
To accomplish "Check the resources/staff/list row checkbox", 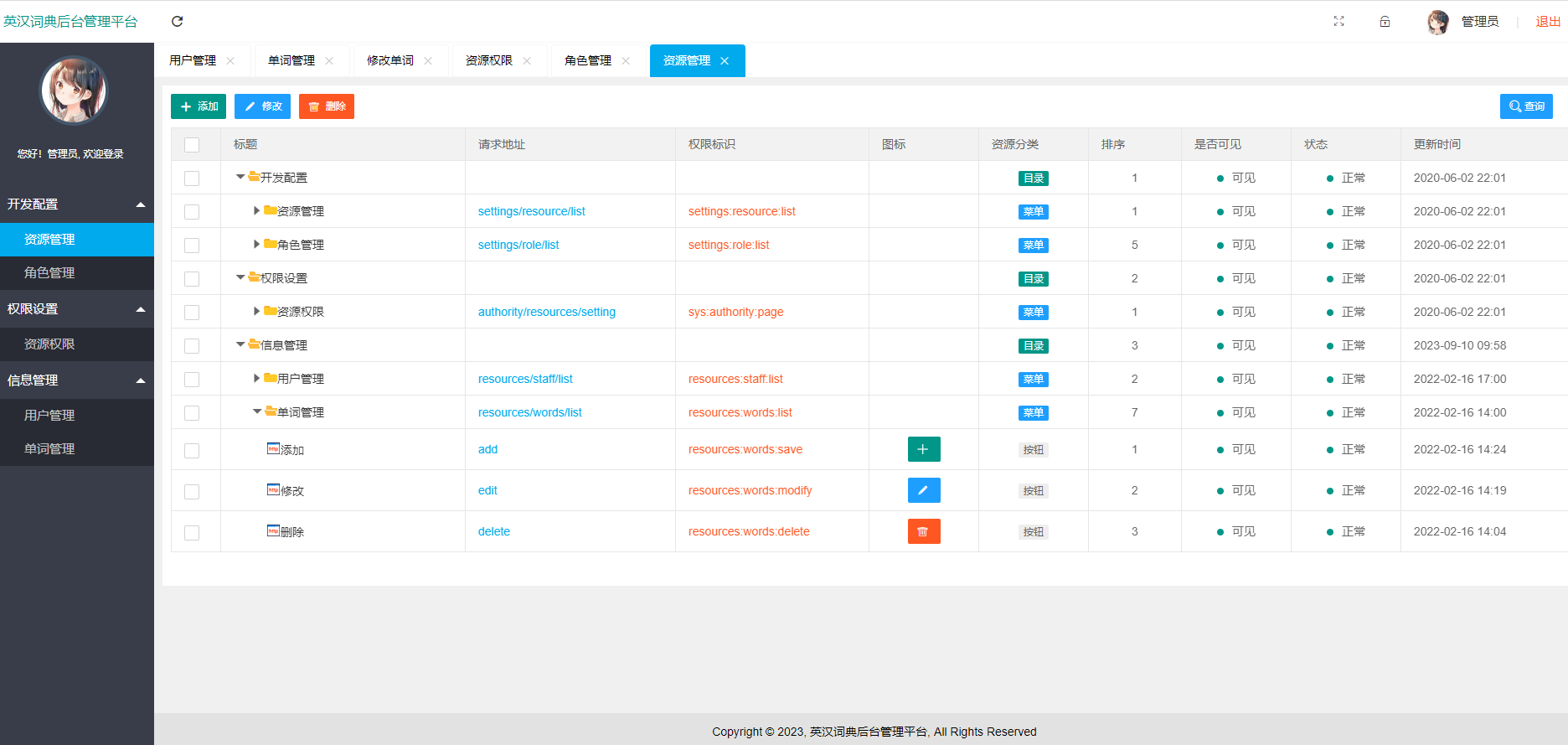I will coord(192,380).
